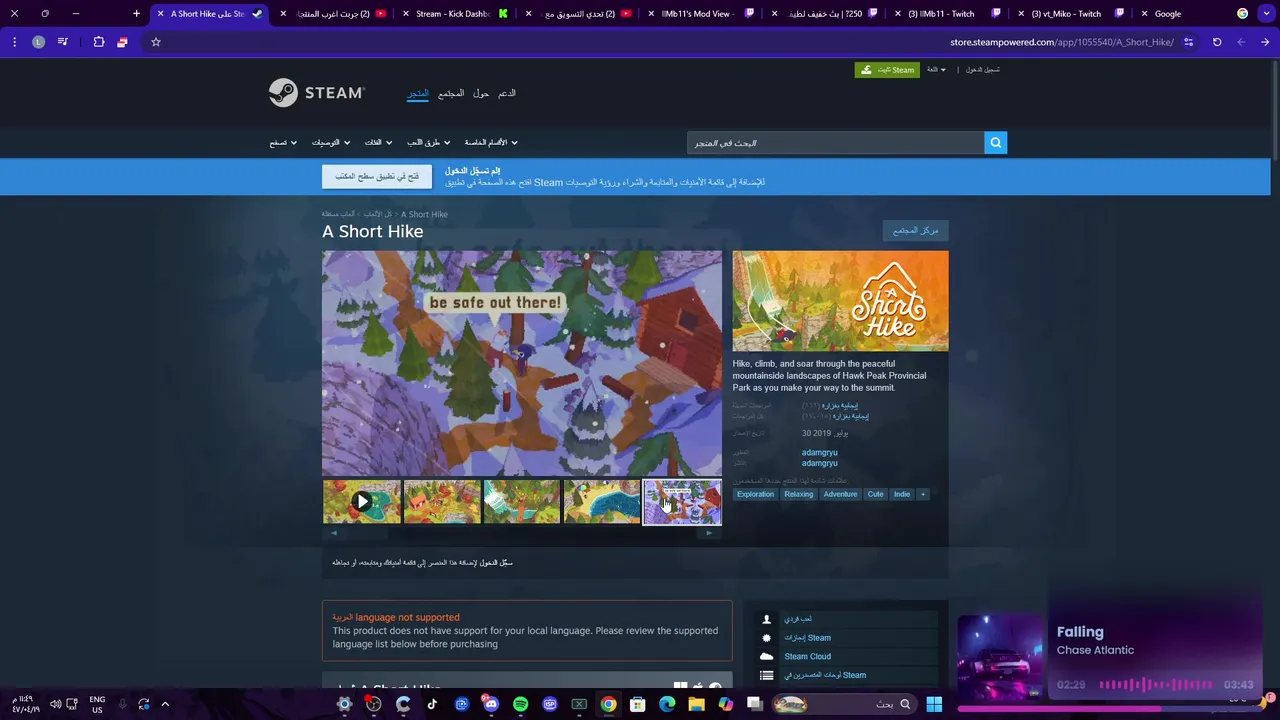The width and height of the screenshot is (1280, 720).
Task: Click the Steam Cloud cloud icon
Action: pyautogui.click(x=767, y=657)
